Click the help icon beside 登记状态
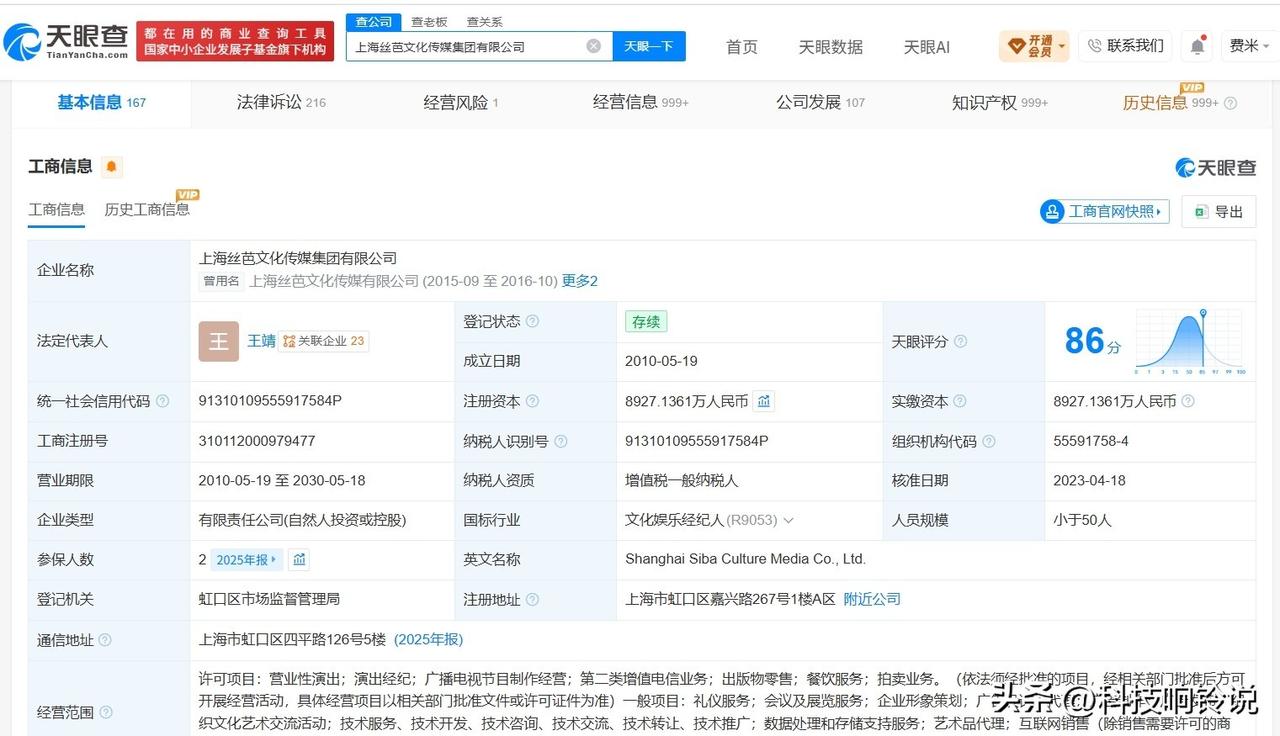 [532, 321]
